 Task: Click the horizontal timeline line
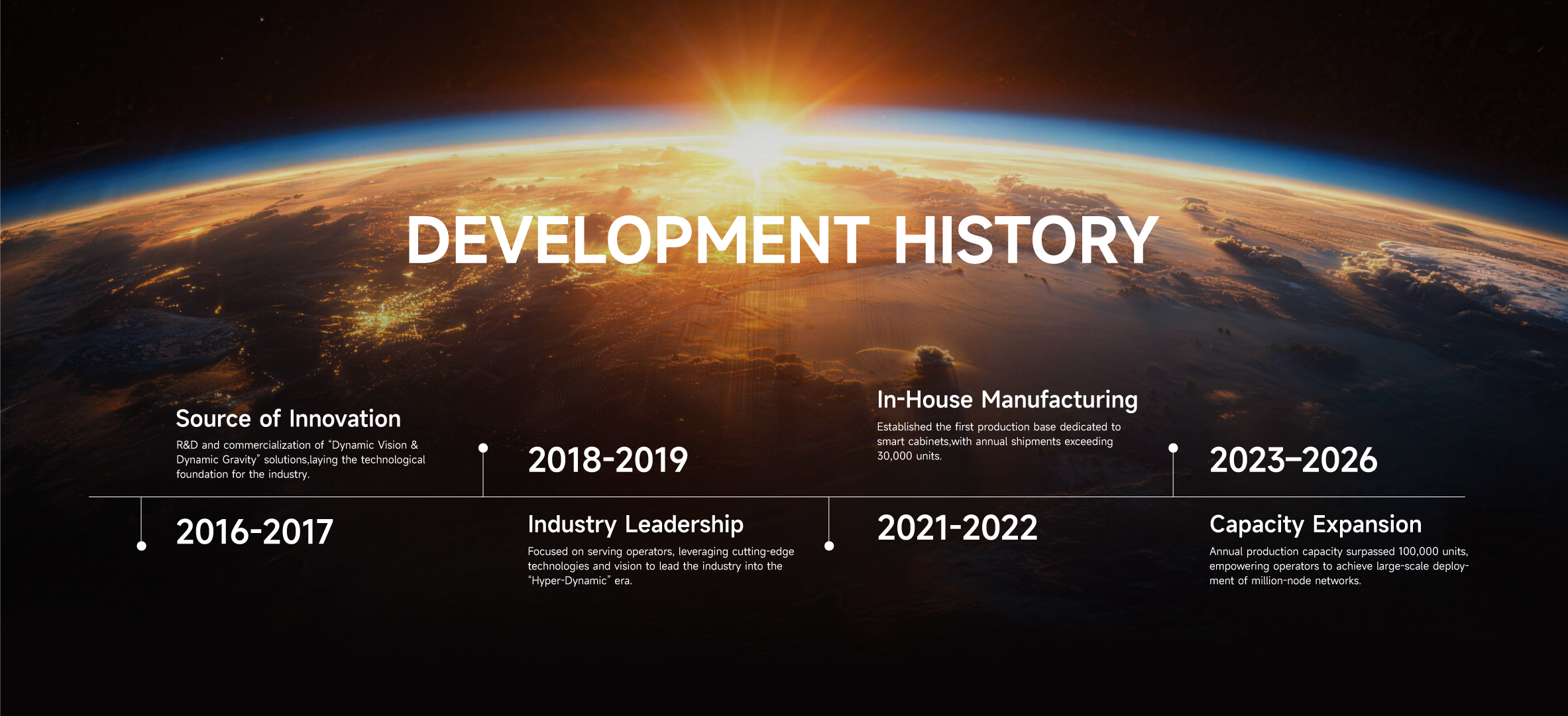663,497
